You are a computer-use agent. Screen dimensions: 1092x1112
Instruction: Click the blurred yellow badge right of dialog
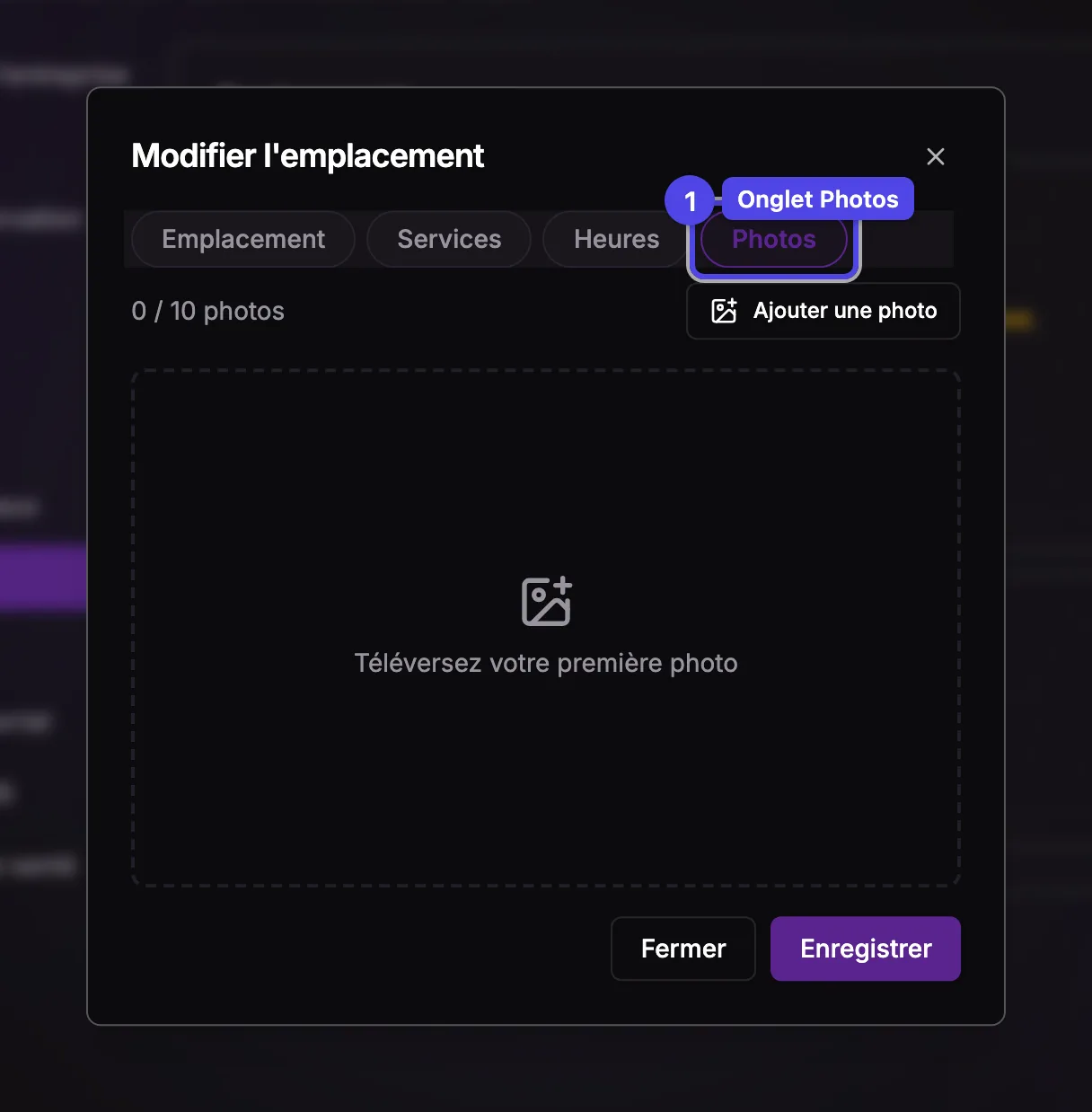click(x=1018, y=320)
